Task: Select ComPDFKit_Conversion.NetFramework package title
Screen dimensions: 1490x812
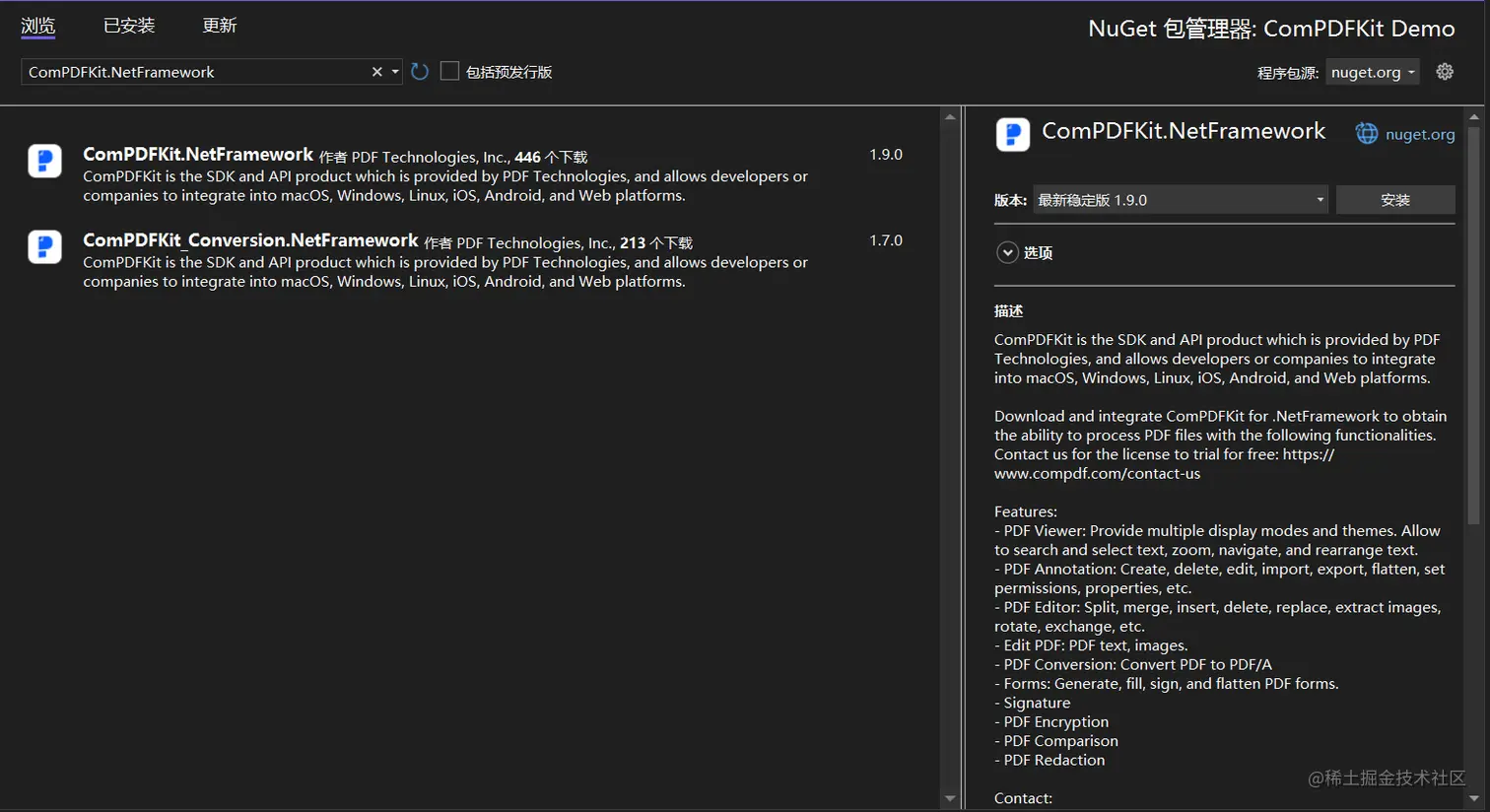Action: (250, 240)
